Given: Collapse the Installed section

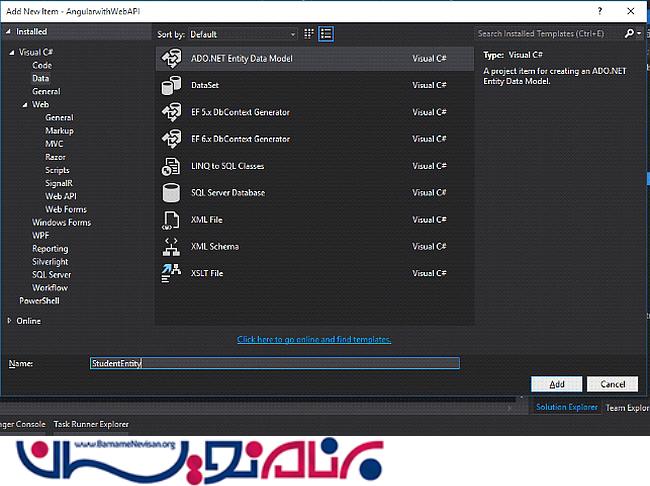Looking at the screenshot, I should (8, 32).
